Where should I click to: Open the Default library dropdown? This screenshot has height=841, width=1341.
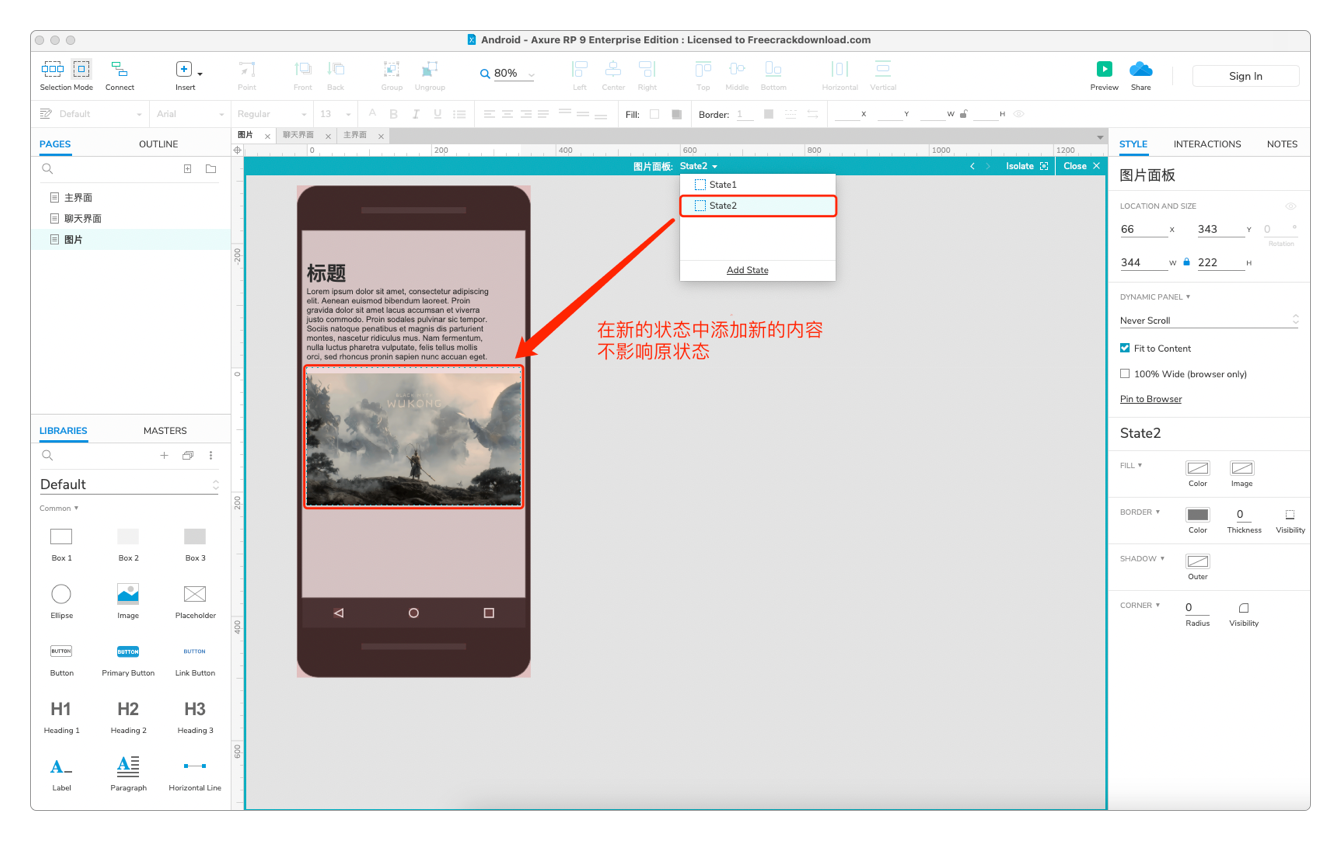[129, 484]
